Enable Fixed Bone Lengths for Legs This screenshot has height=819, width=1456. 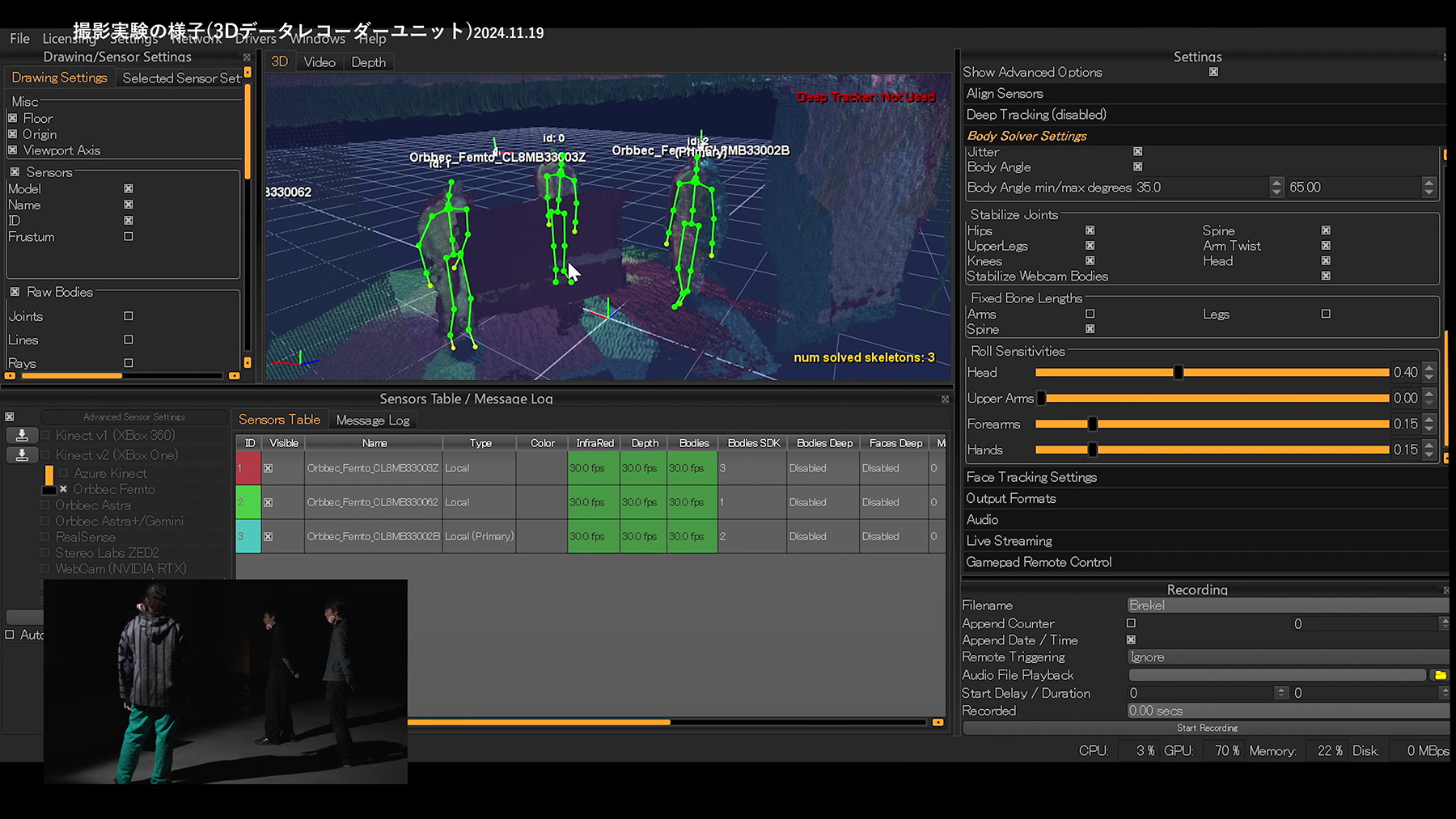point(1325,314)
